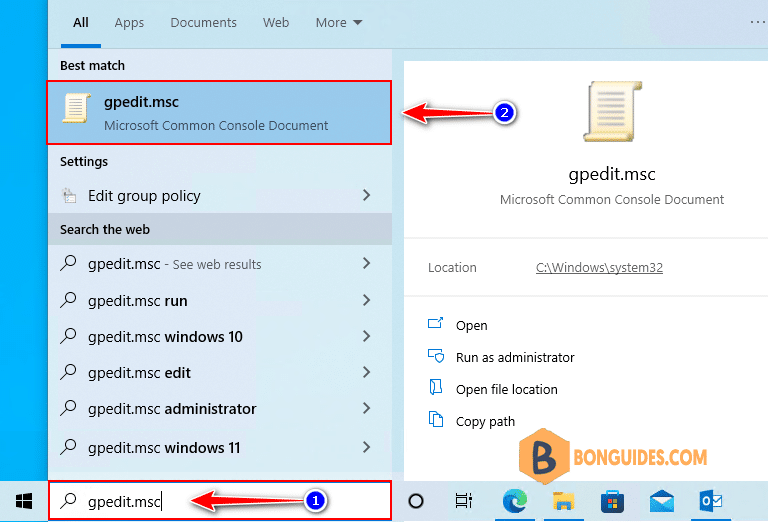
Task: Click gpedit.msc title in preview pane
Action: click(x=612, y=174)
